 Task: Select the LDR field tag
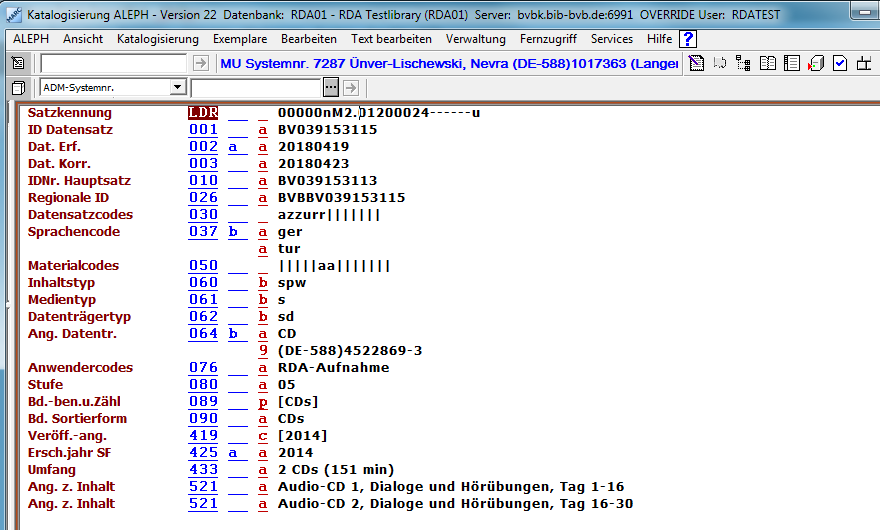203,113
